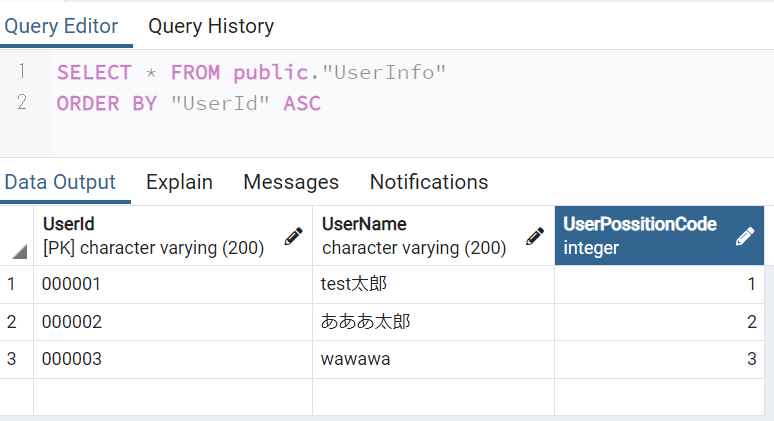Image resolution: width=774 pixels, height=421 pixels.
Task: Click the UserId column edit pencil icon
Action: point(293,236)
